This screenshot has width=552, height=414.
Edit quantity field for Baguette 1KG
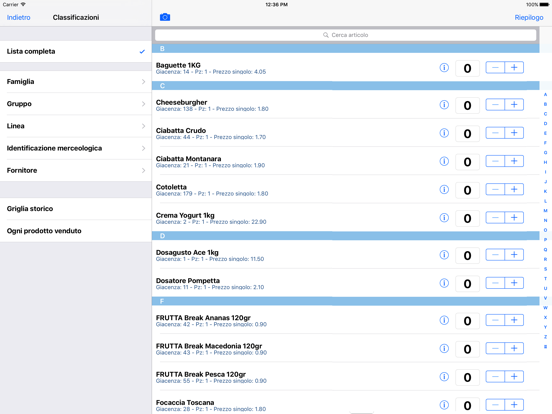(x=467, y=68)
